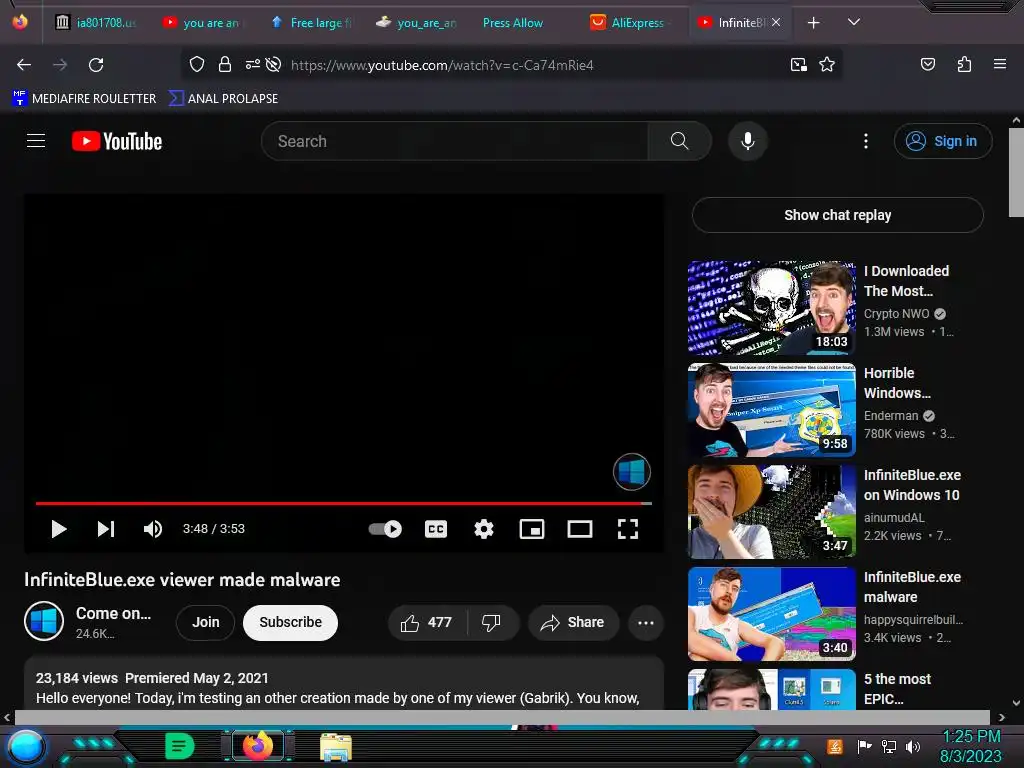Click the page vertical scrollbar thumb

(1016, 172)
